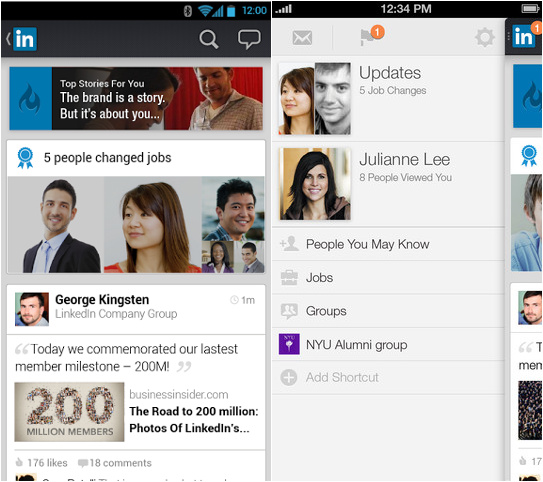Open George Kingsten's name link
543x482 pixels.
[102, 300]
